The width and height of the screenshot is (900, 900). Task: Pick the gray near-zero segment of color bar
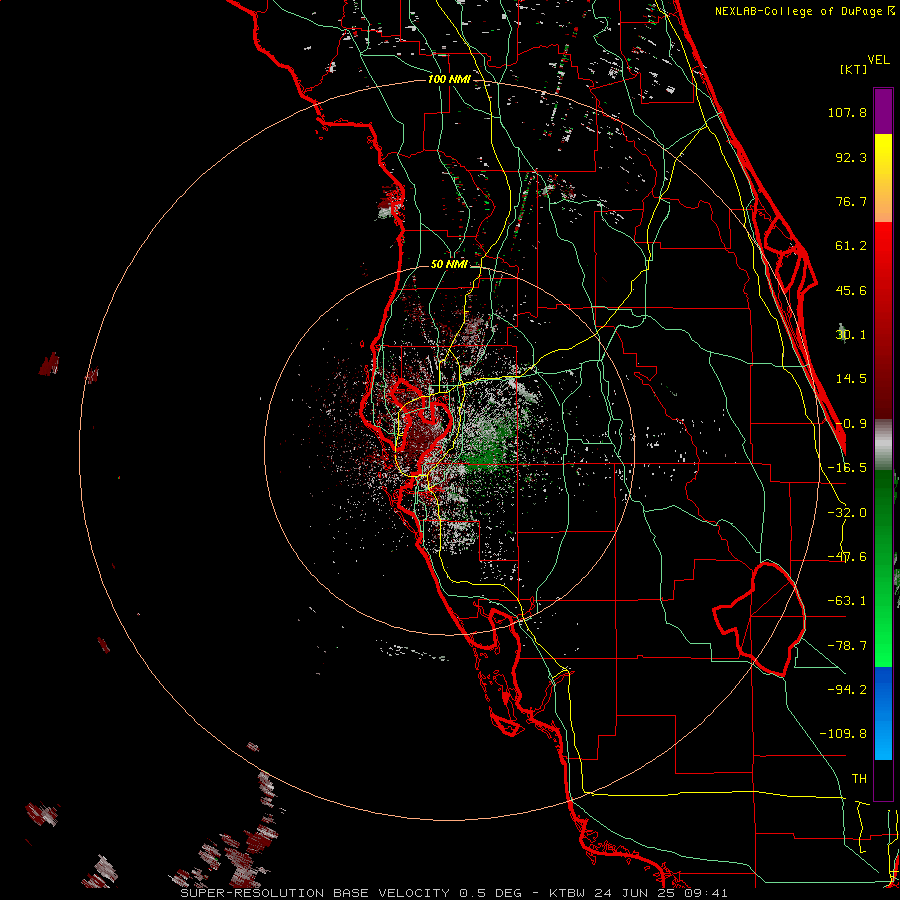point(883,445)
